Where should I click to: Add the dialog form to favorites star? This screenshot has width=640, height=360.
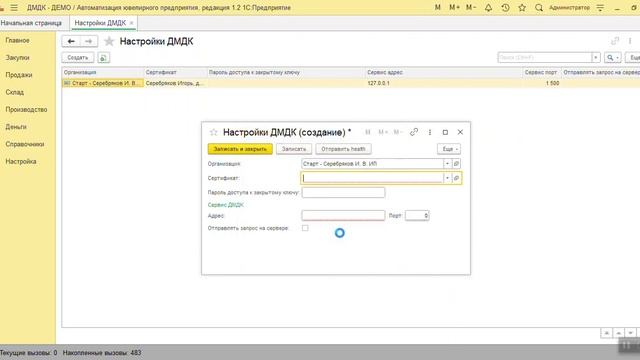tap(213, 132)
